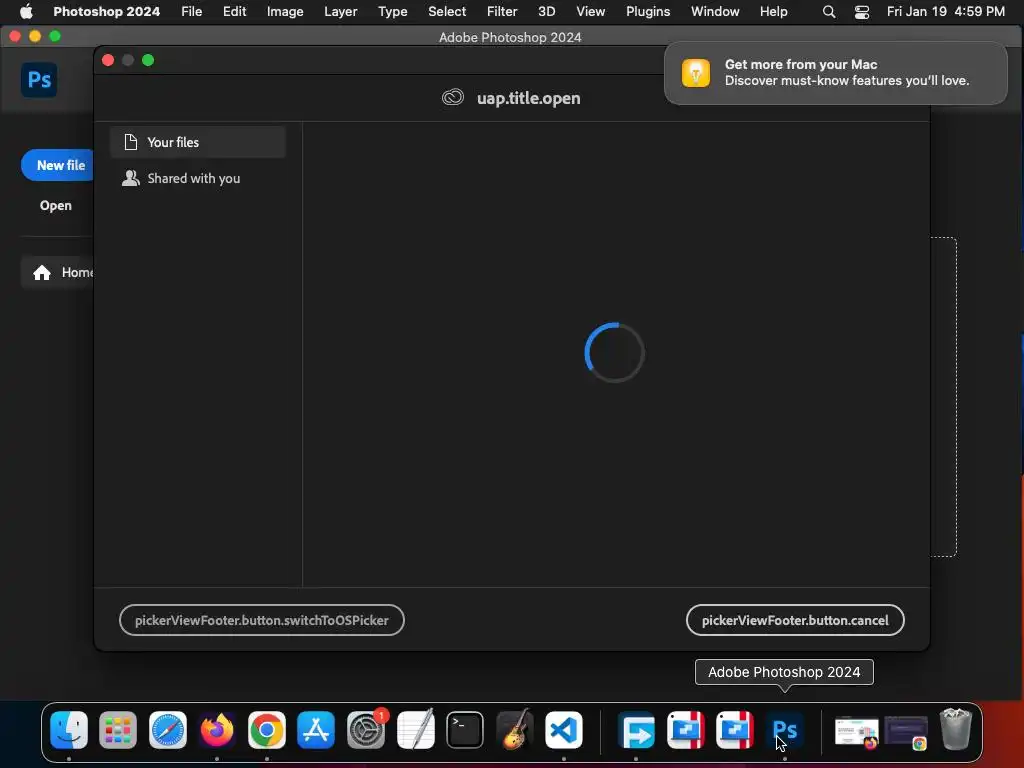Screen dimensions: 1024x768
Task: Launch Firefox from the dock
Action: pyautogui.click(x=217, y=729)
